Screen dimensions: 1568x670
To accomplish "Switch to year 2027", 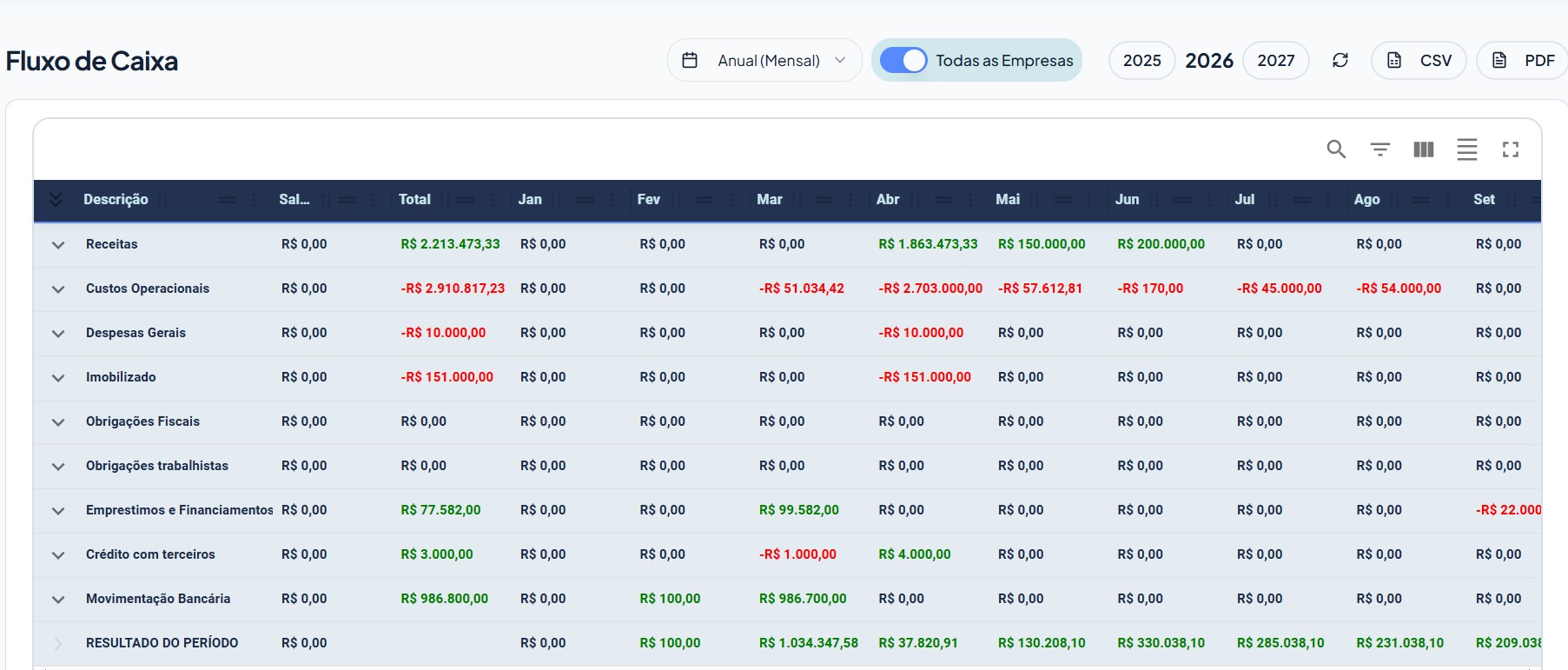I will click(1275, 60).
